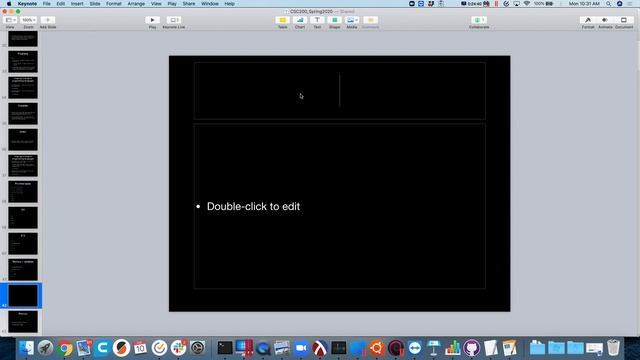Start the slideshow with the Play button
This screenshot has height=360, width=640.
152,20
